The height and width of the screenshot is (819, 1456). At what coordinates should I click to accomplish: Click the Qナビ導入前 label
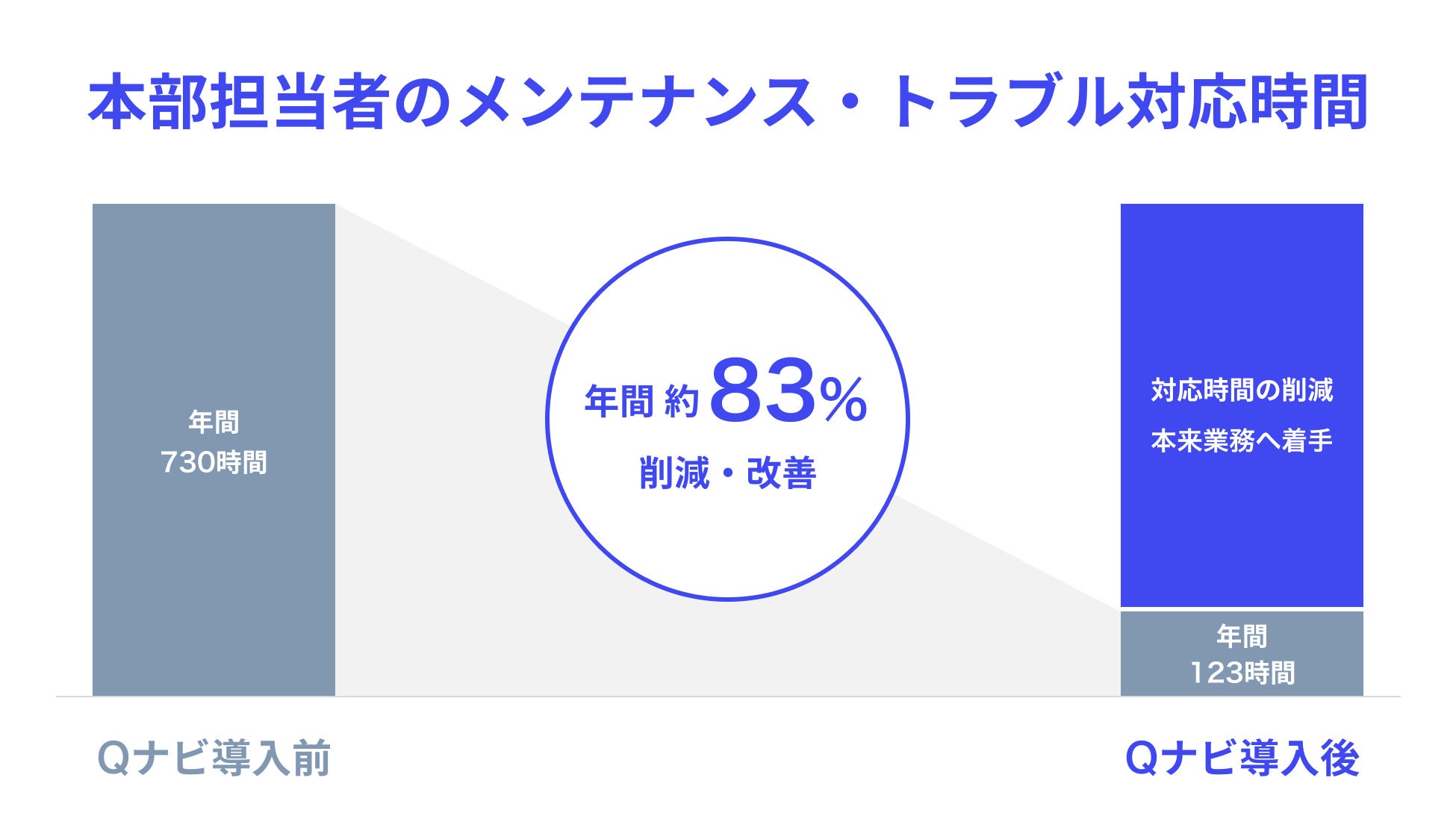coord(214,759)
